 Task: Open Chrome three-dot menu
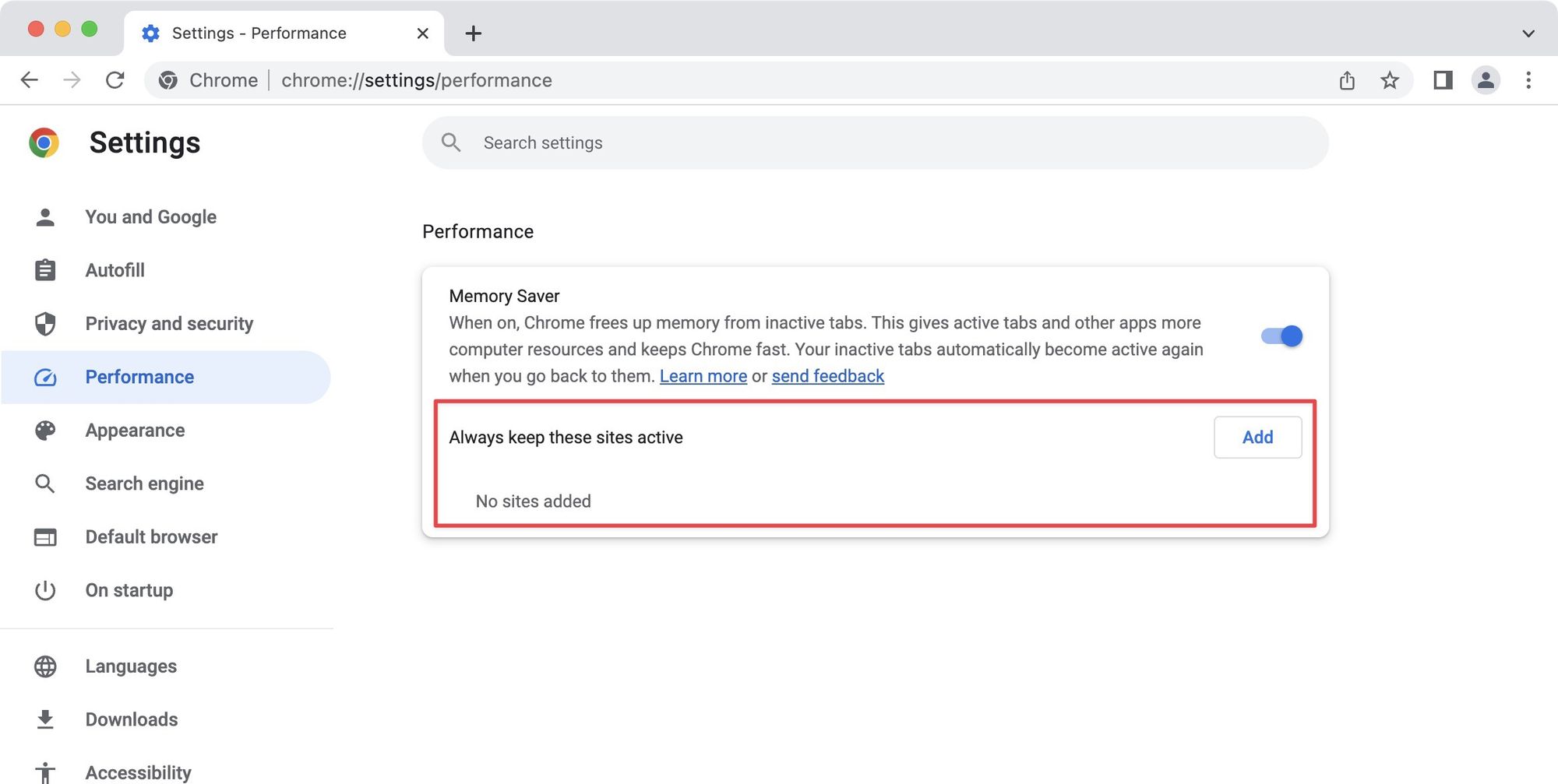tap(1528, 80)
